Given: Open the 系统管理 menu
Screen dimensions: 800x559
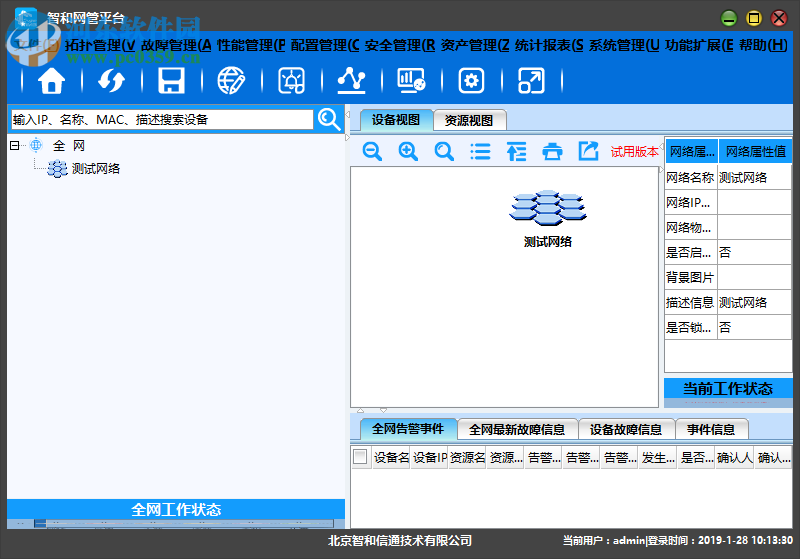Looking at the screenshot, I should (624, 45).
